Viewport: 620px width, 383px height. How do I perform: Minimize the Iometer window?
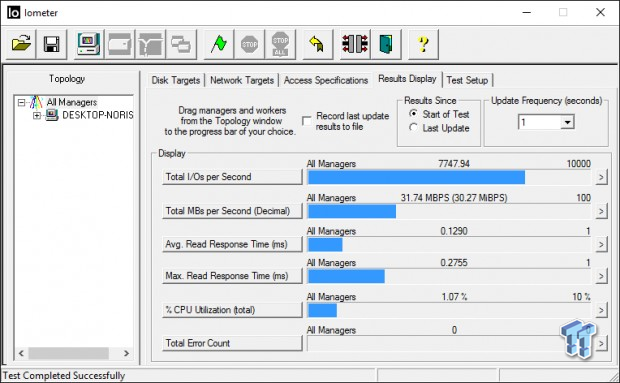526,12
